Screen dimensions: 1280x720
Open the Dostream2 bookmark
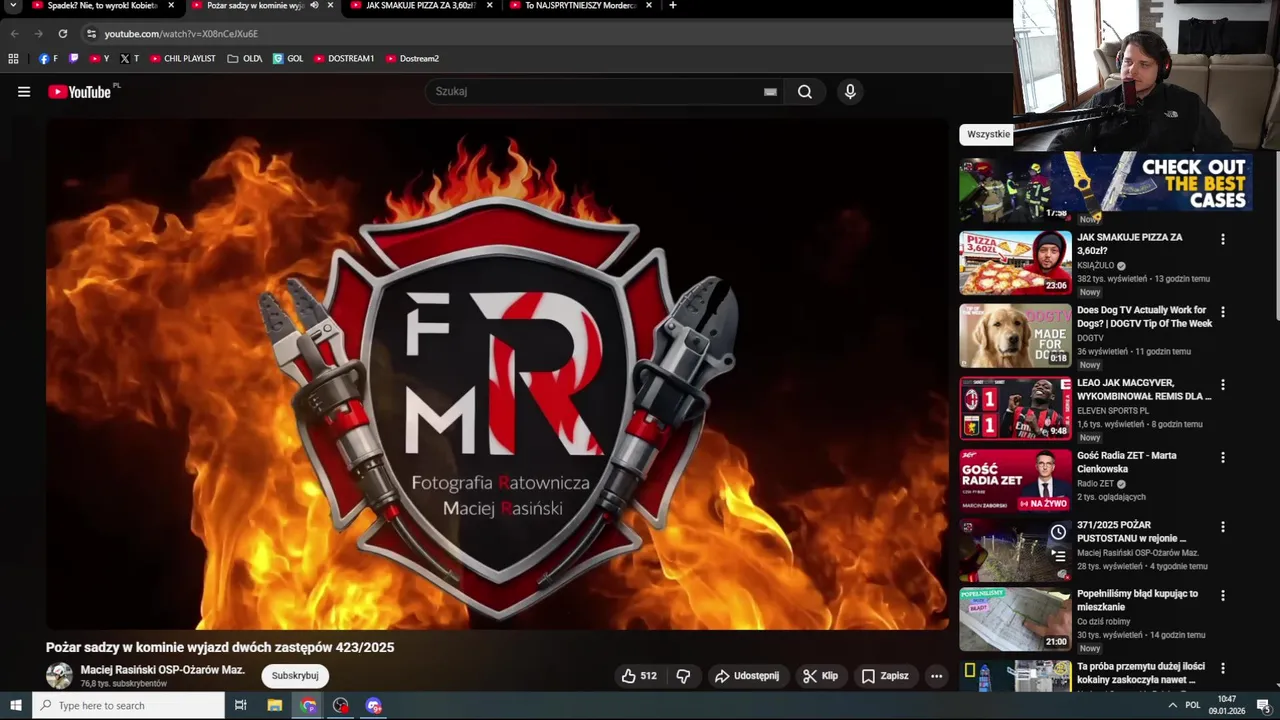click(412, 58)
